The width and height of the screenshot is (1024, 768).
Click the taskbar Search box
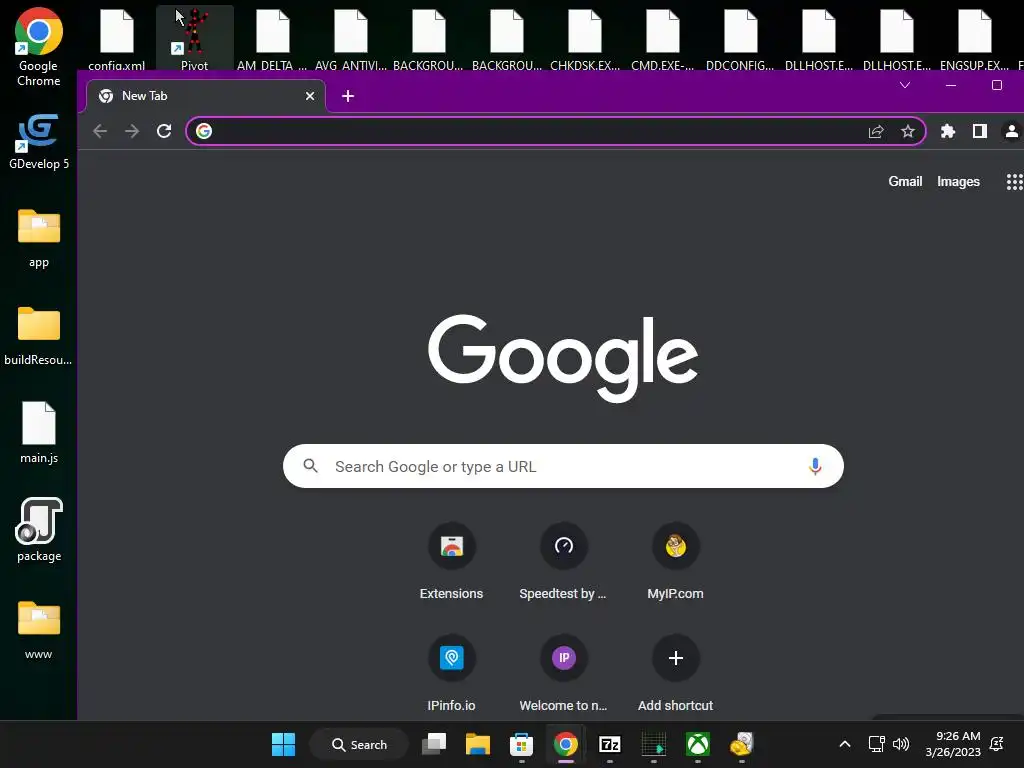point(359,744)
